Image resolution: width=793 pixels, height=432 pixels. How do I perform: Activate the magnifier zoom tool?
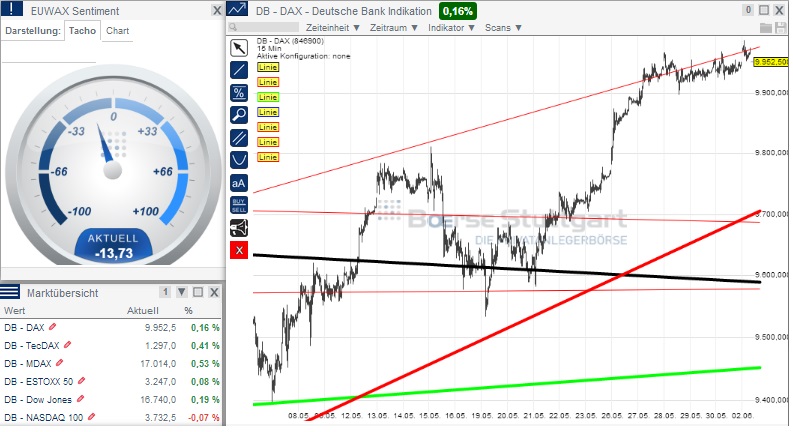coord(239,115)
